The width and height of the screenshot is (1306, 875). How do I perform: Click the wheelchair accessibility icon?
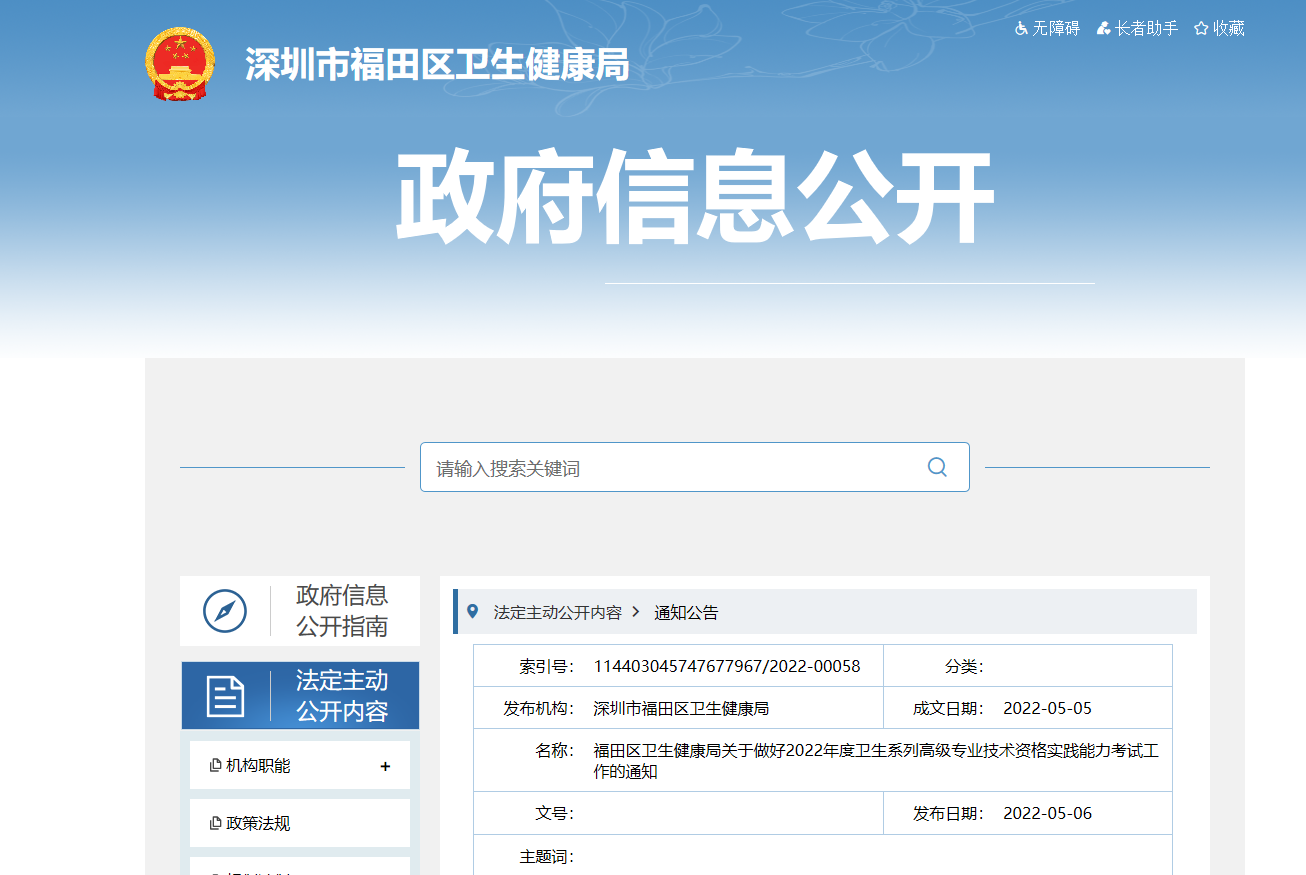[x=1021, y=29]
